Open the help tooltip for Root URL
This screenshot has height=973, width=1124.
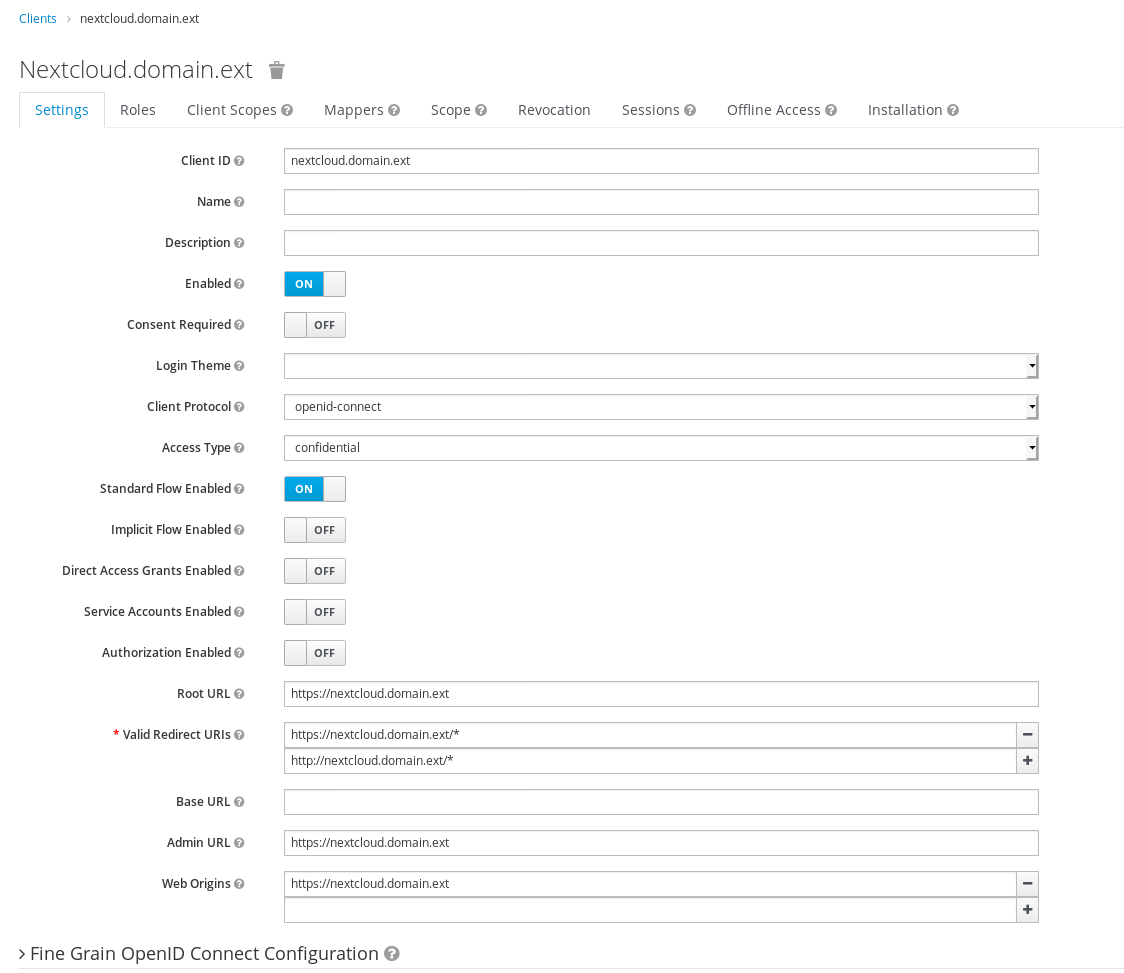(x=237, y=693)
